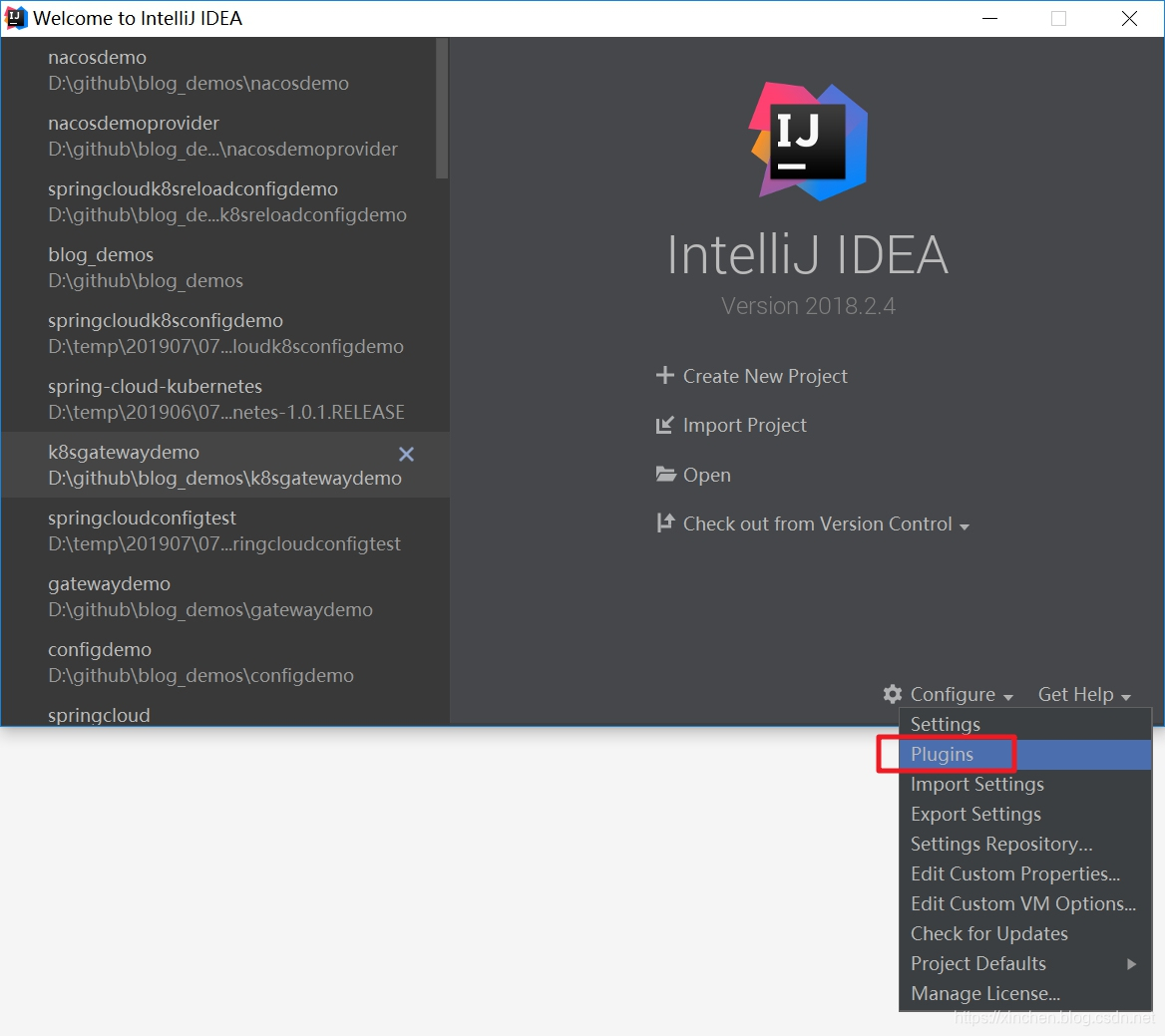Image resolution: width=1165 pixels, height=1036 pixels.
Task: Click the folder icon next to Open
Action: click(665, 474)
